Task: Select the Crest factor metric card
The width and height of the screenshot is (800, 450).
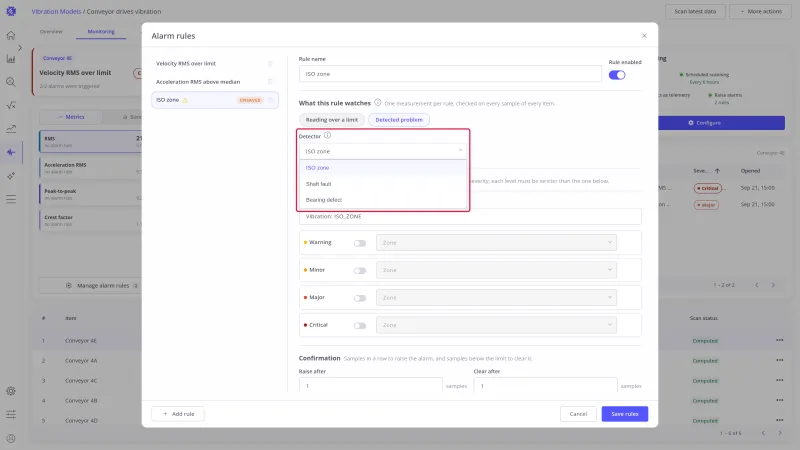Action: click(x=90, y=220)
